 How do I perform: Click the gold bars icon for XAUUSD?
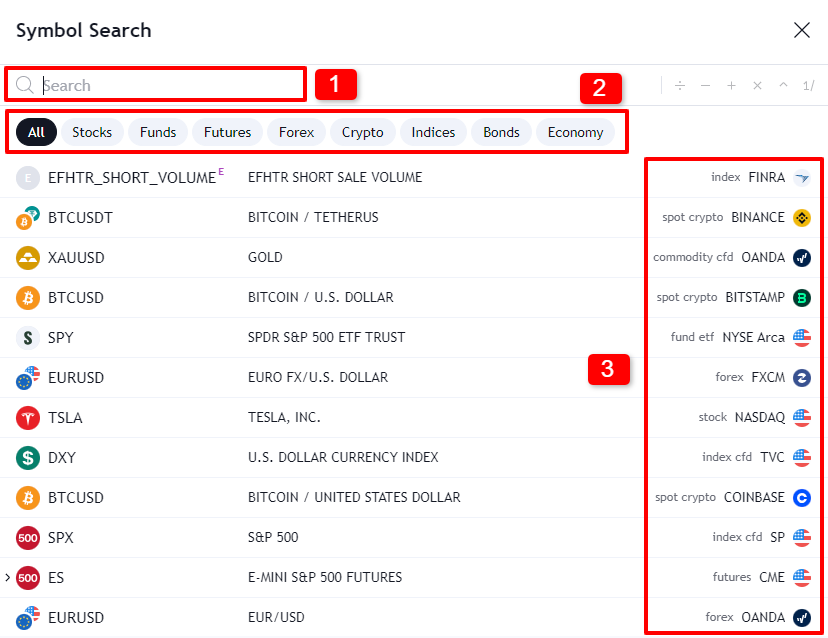pos(28,257)
